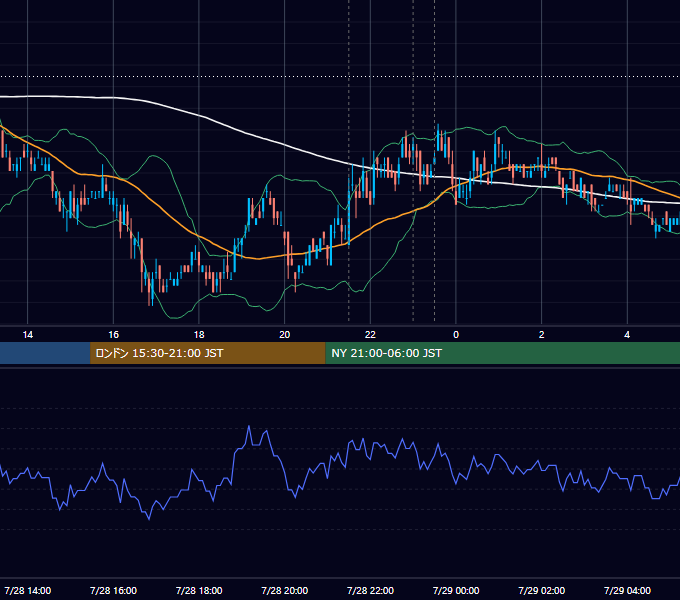Click the 7/29 02:00 timestamp label
Image resolution: width=680 pixels, height=600 pixels.
click(542, 590)
